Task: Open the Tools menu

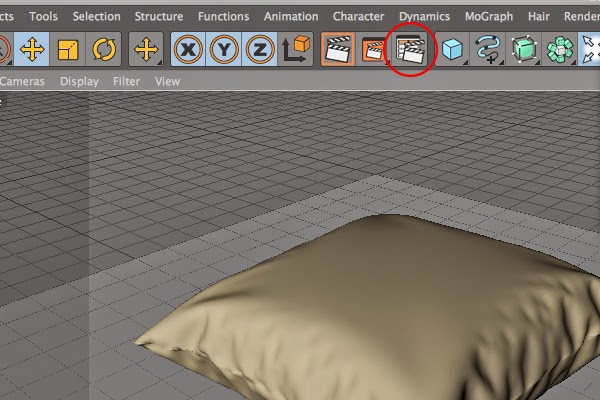Action: tap(43, 16)
